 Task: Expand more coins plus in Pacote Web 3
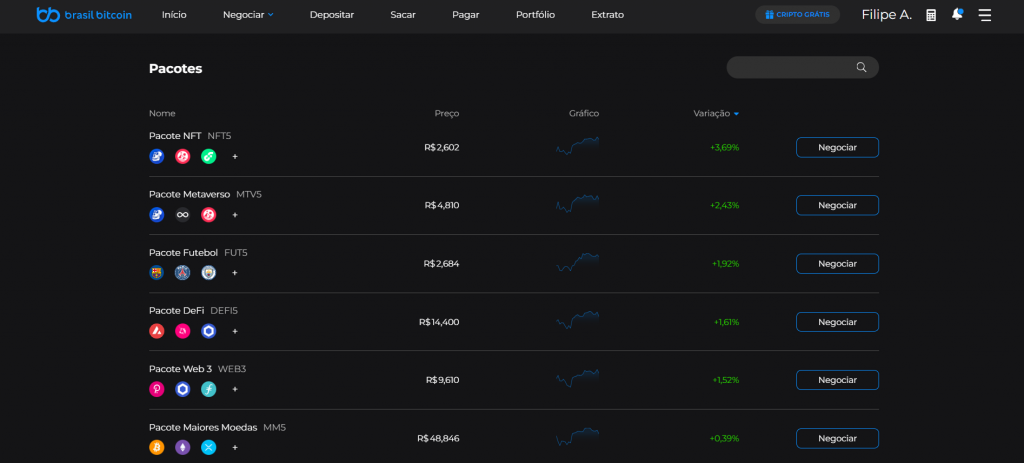235,389
